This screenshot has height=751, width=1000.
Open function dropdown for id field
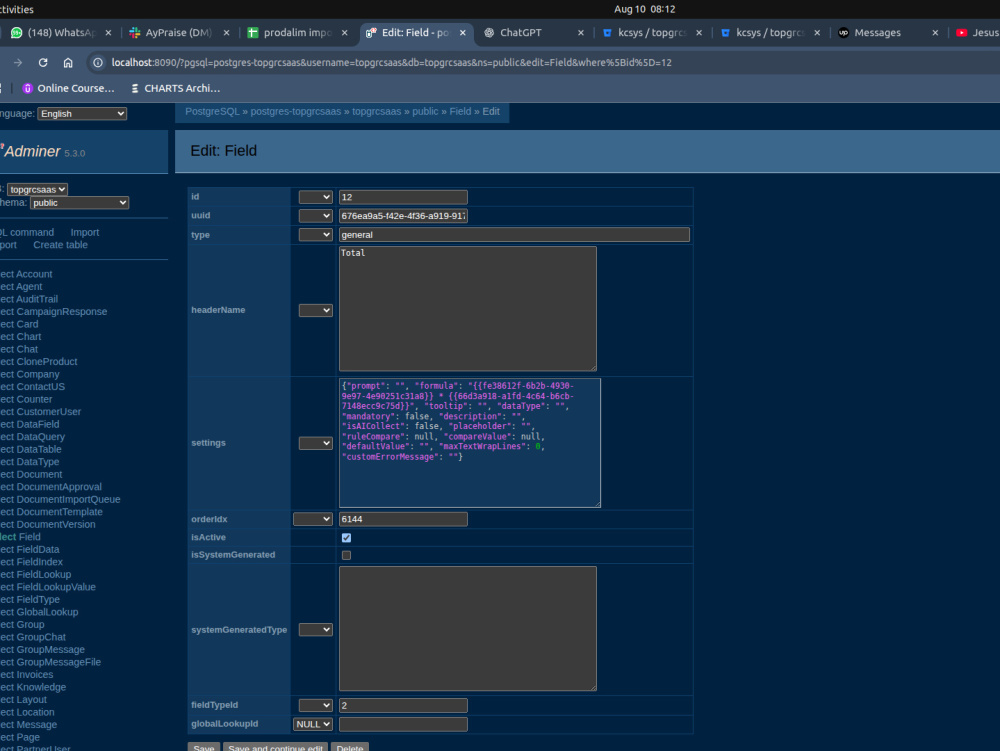[316, 197]
